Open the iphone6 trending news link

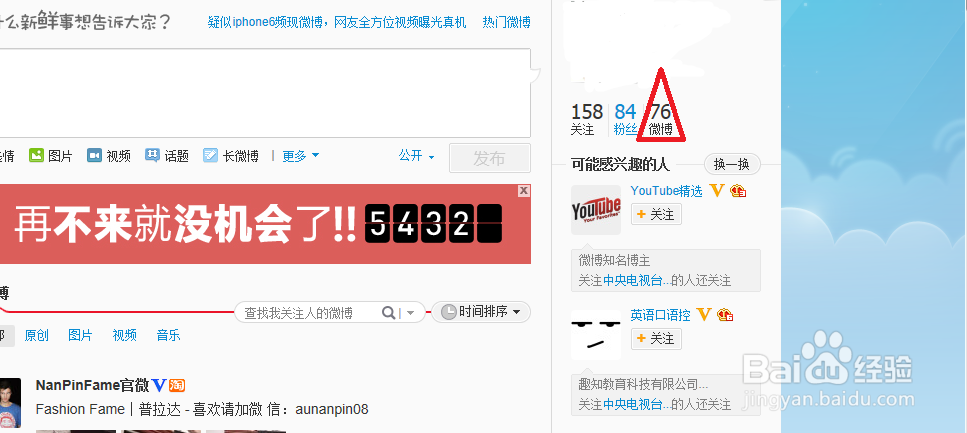(x=337, y=23)
